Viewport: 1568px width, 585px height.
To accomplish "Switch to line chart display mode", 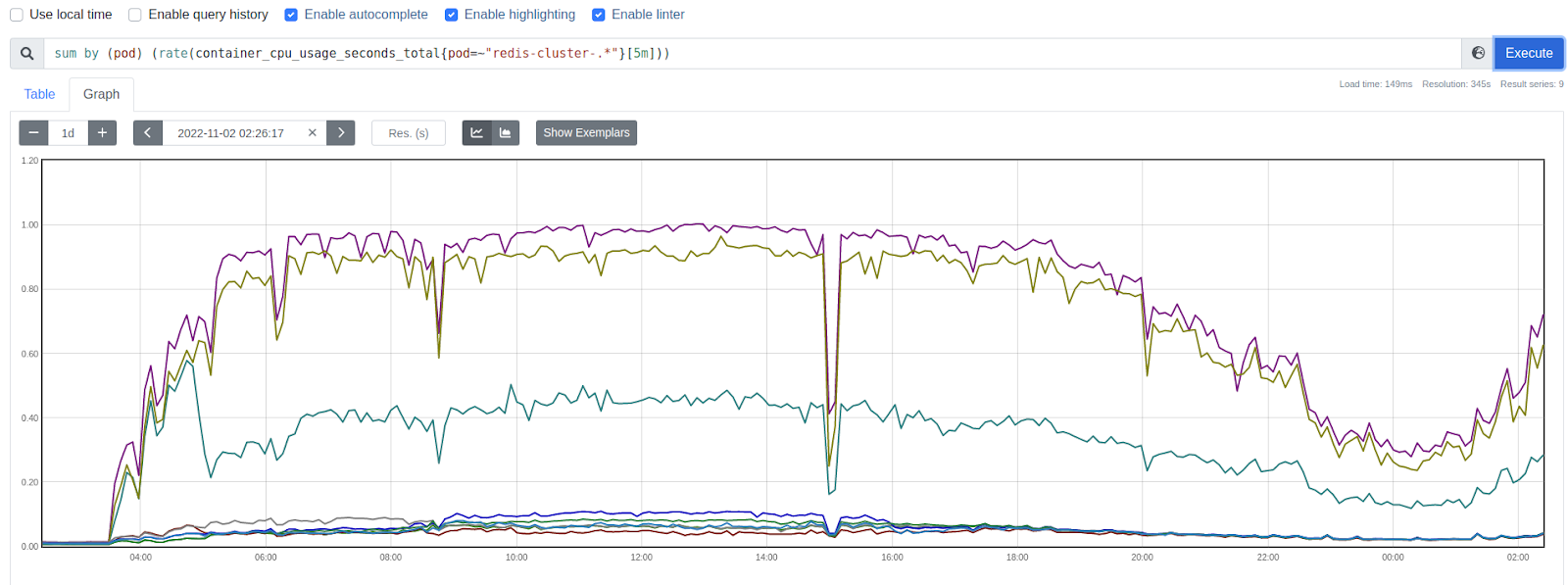I will tap(476, 132).
